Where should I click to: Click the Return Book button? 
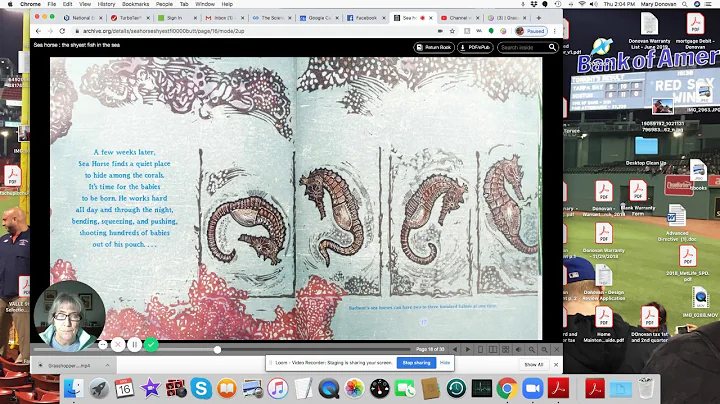tap(433, 47)
